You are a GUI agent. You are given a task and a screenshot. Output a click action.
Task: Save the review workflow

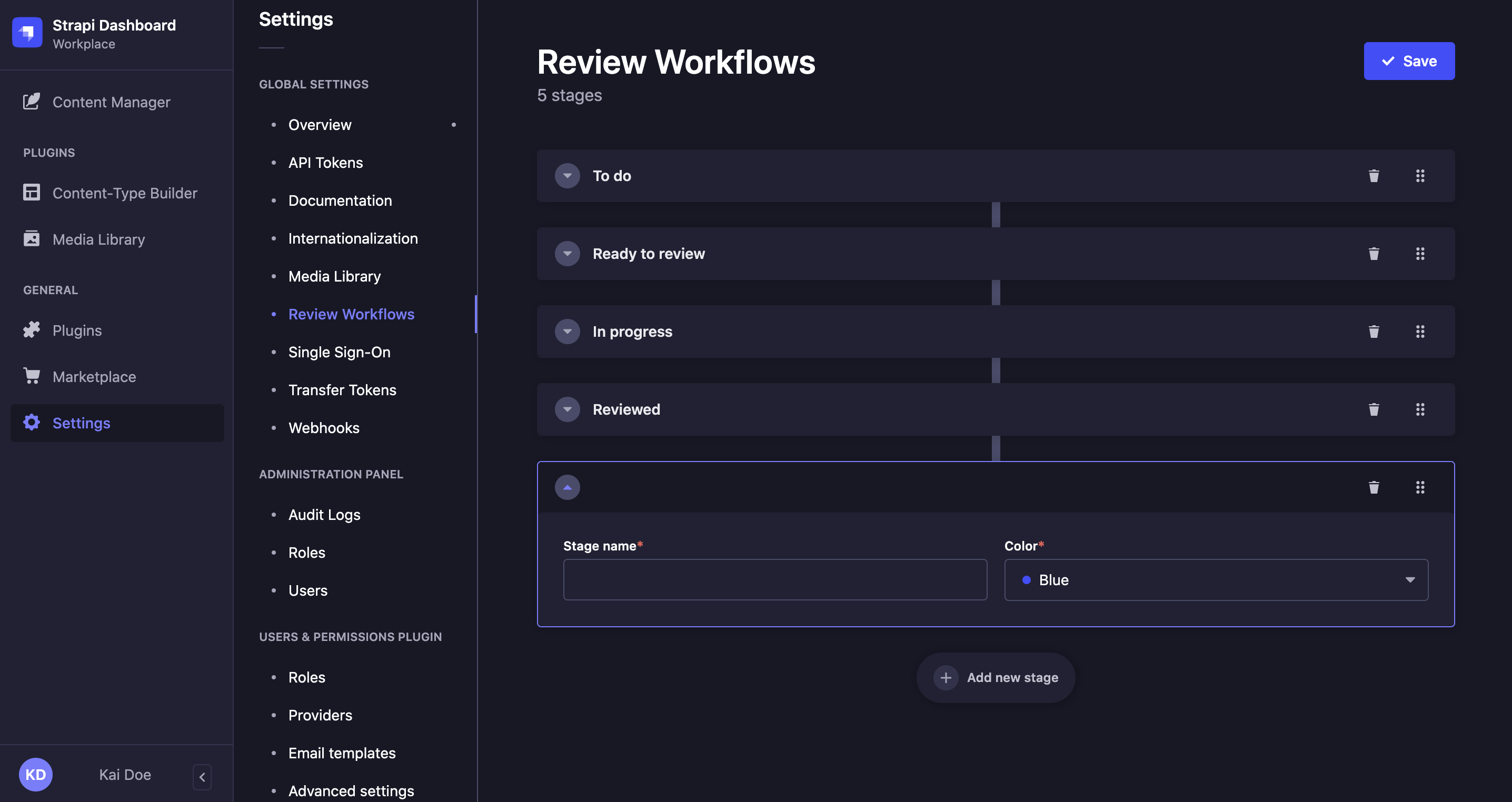(x=1409, y=61)
